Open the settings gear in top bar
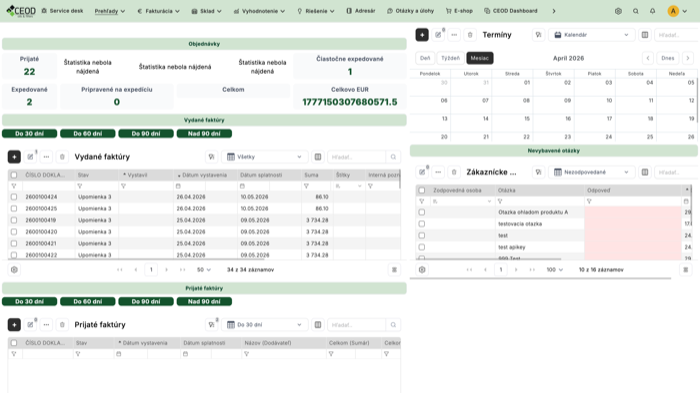This screenshot has height=393, width=700. pyautogui.click(x=618, y=11)
